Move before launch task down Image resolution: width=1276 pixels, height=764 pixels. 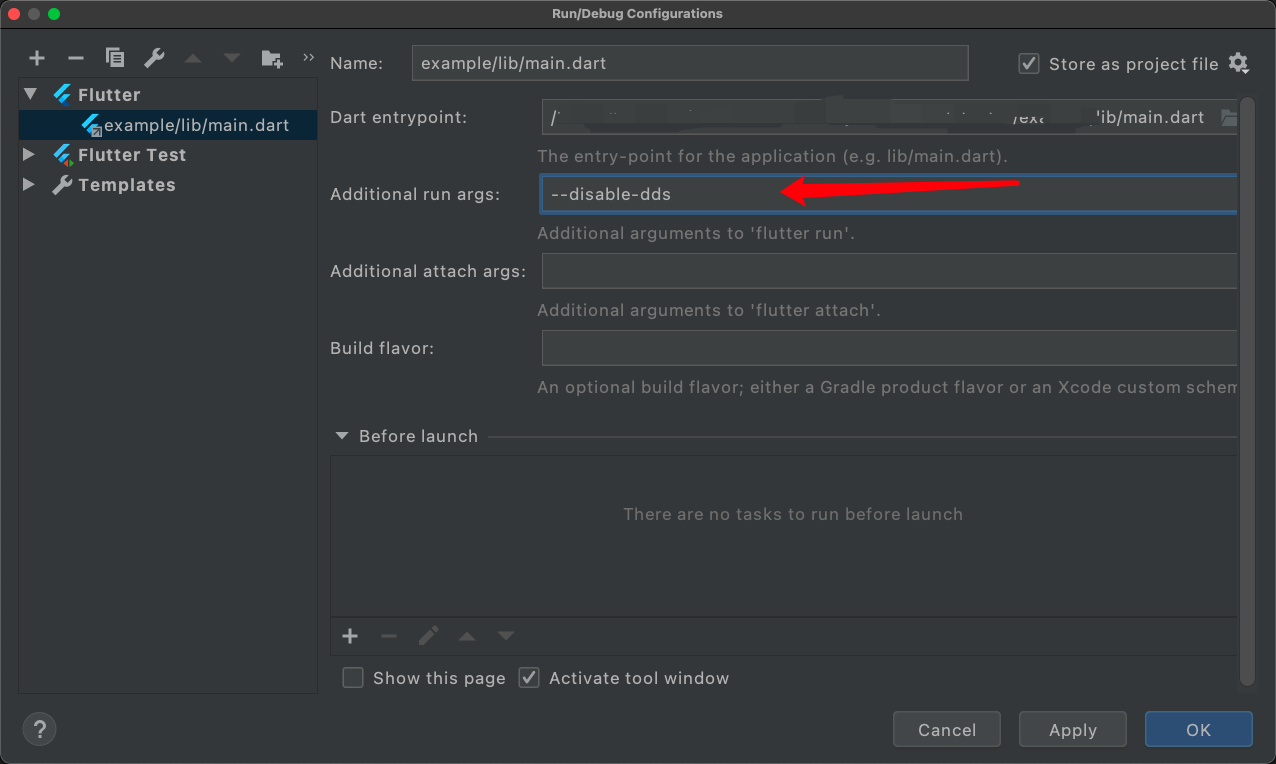tap(506, 636)
